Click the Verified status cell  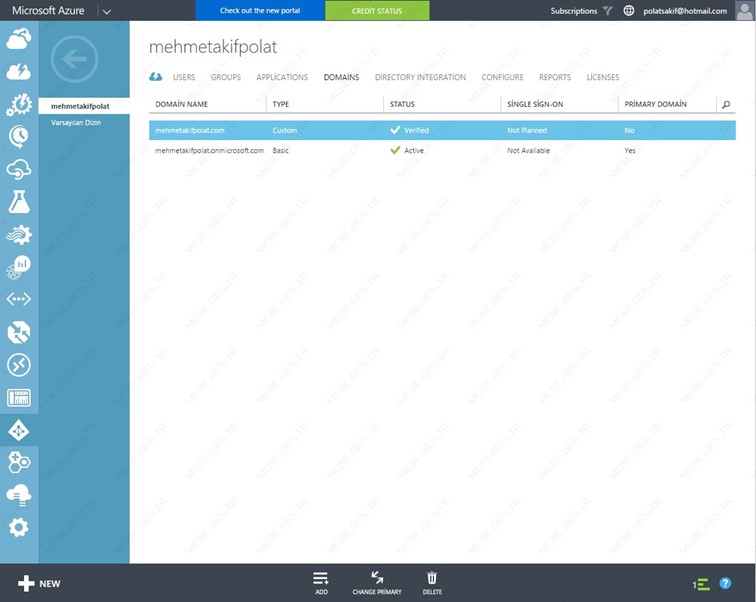pyautogui.click(x=409, y=130)
